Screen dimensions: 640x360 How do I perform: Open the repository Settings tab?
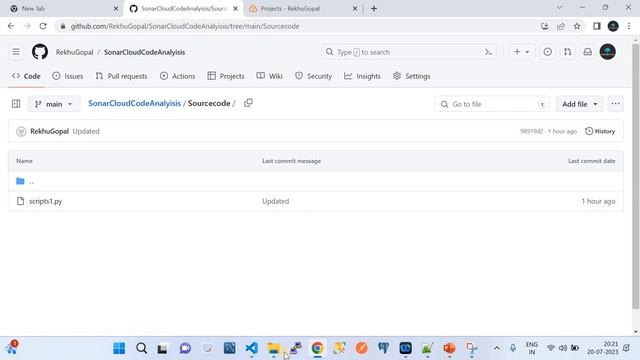click(x=411, y=76)
